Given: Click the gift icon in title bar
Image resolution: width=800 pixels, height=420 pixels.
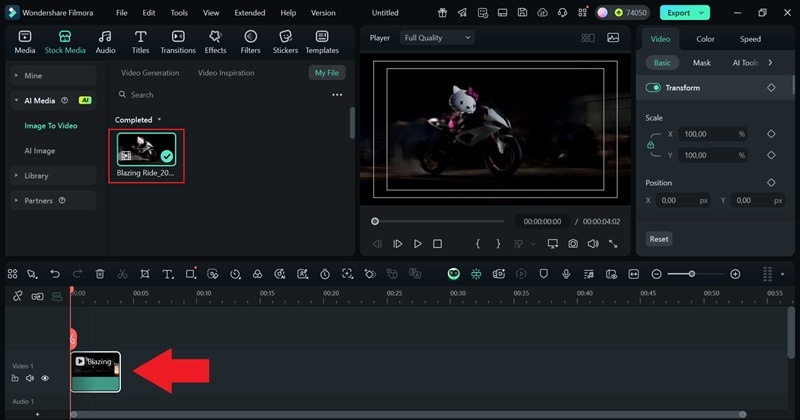Looking at the screenshot, I should click(442, 13).
